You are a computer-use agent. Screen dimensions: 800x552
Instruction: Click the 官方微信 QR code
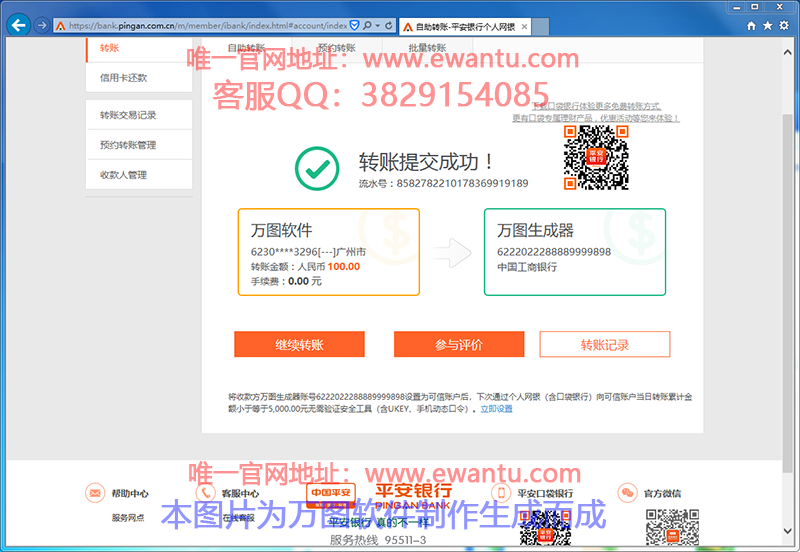[x=672, y=528]
